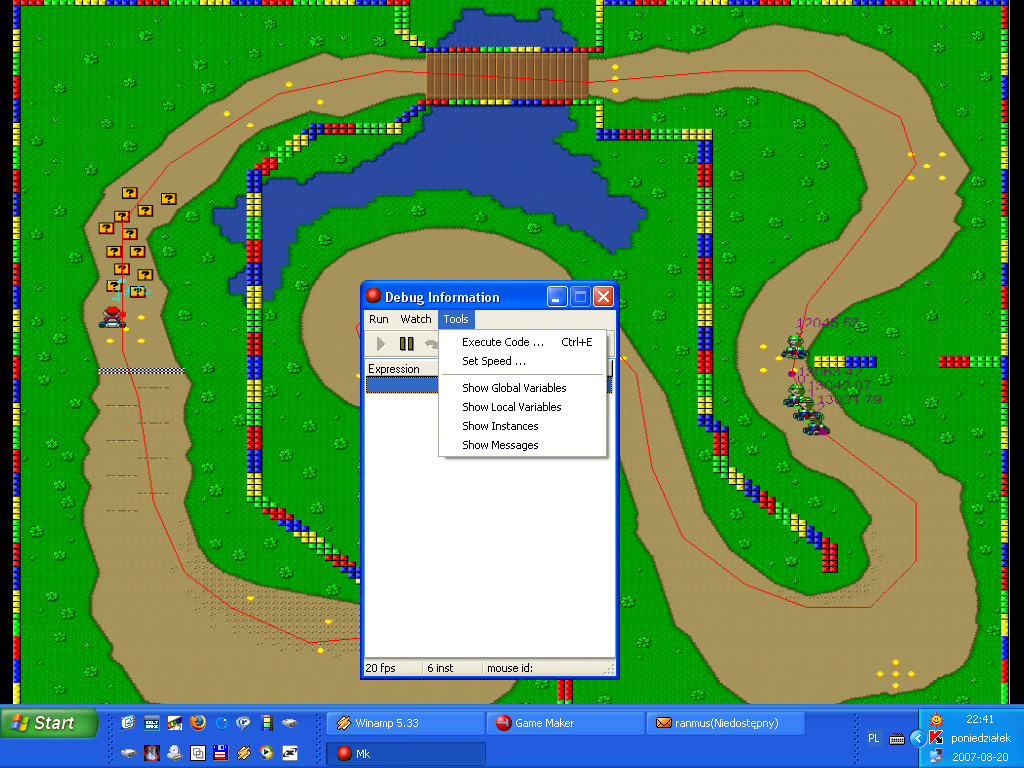This screenshot has height=768, width=1024.
Task: Click Show Global Variables
Action: (514, 388)
